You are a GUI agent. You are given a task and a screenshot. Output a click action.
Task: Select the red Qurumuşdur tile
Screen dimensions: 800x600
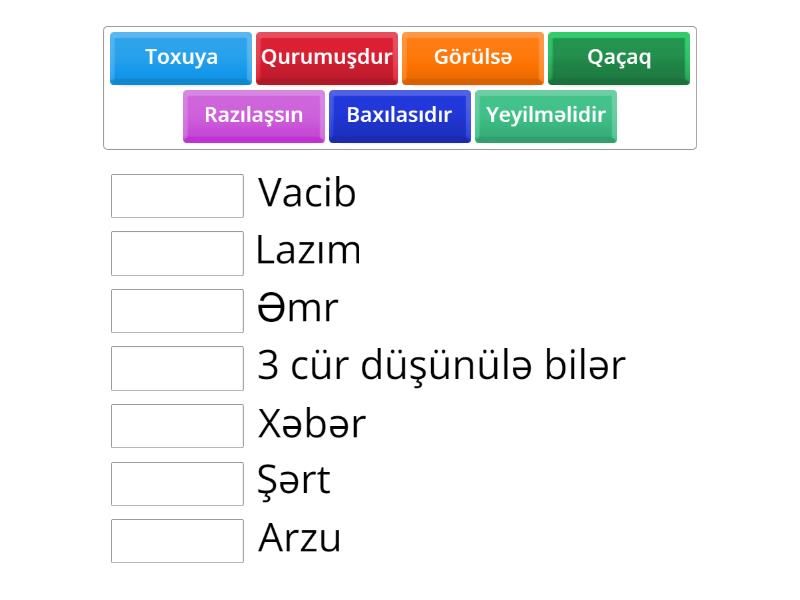coord(327,57)
